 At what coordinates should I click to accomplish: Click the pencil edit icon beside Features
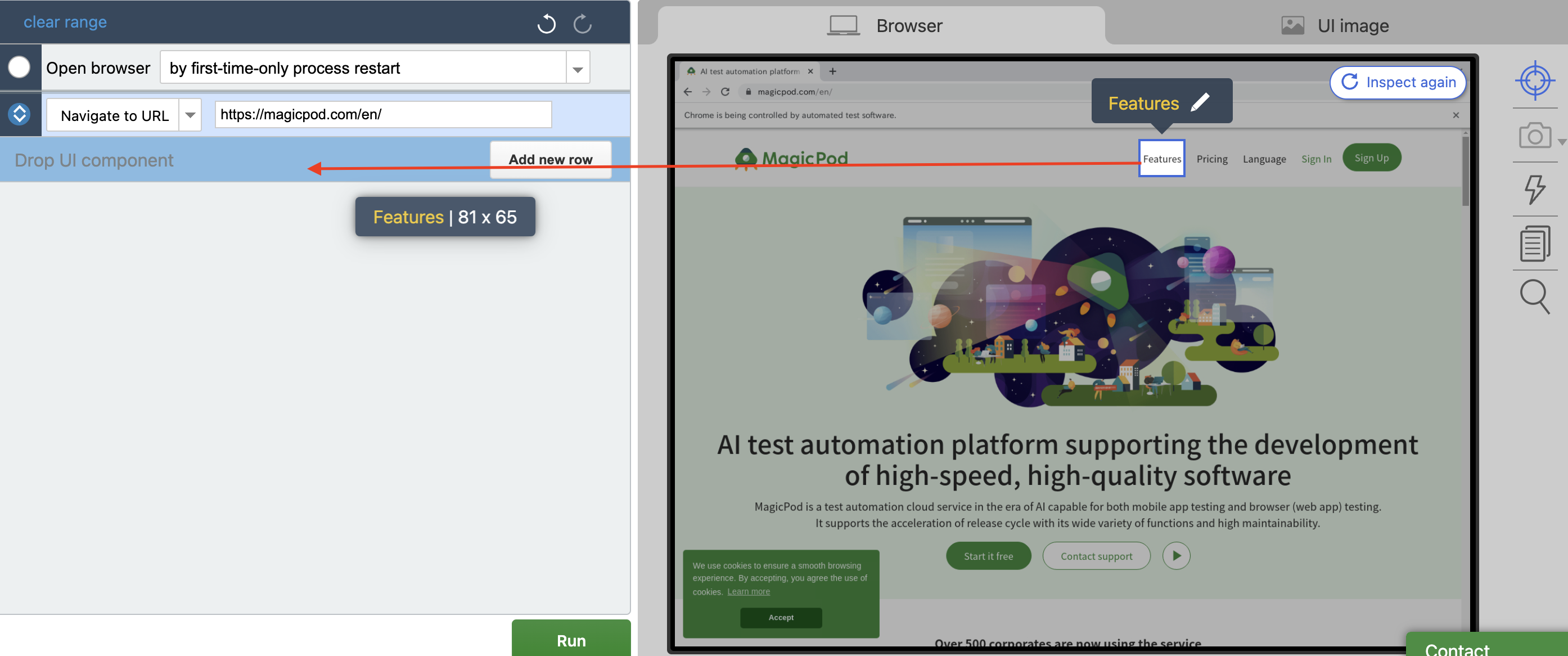[x=1200, y=102]
